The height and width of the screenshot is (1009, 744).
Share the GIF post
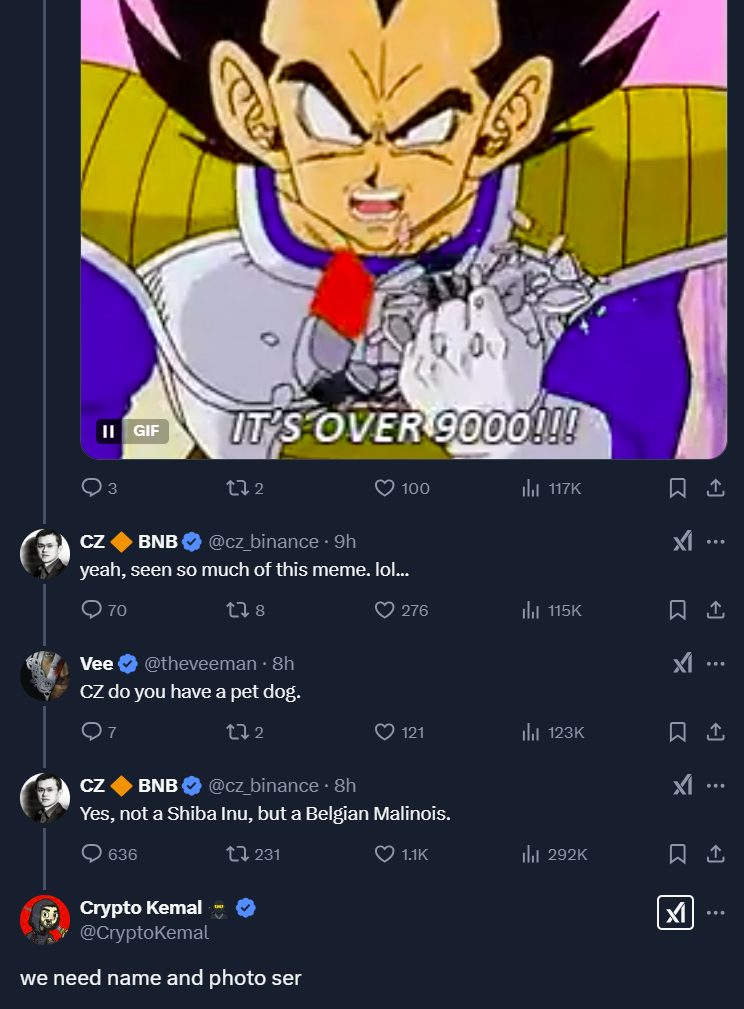tap(715, 488)
